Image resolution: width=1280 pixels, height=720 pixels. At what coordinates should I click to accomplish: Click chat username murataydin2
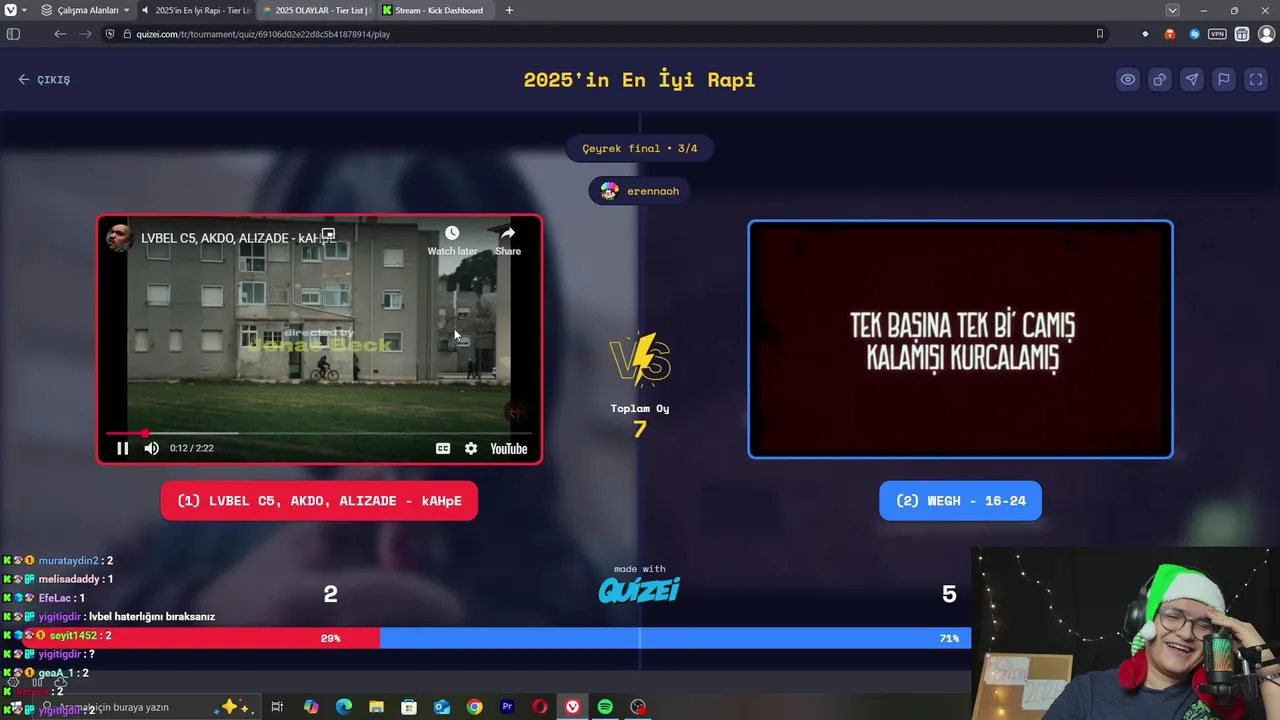click(x=68, y=561)
